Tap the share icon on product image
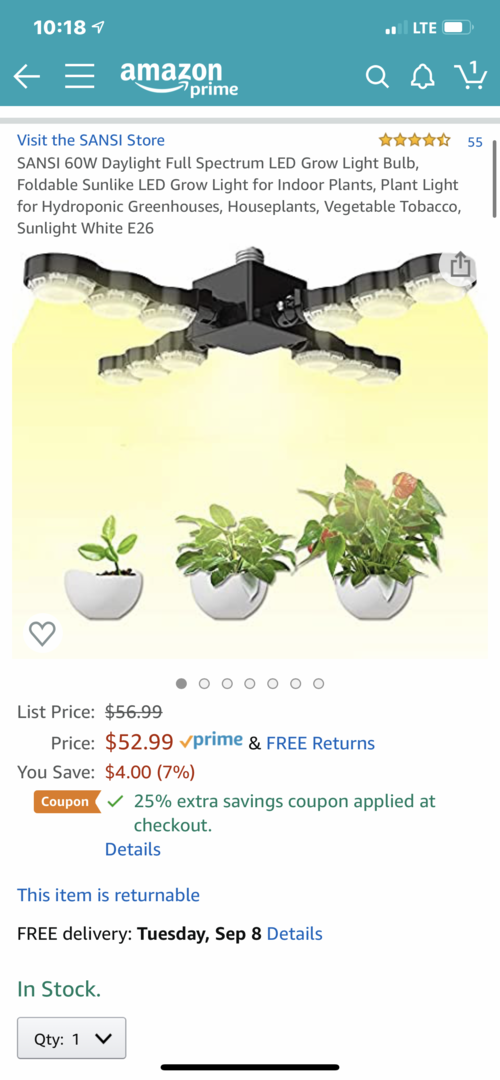The width and height of the screenshot is (500, 1080). point(459,266)
